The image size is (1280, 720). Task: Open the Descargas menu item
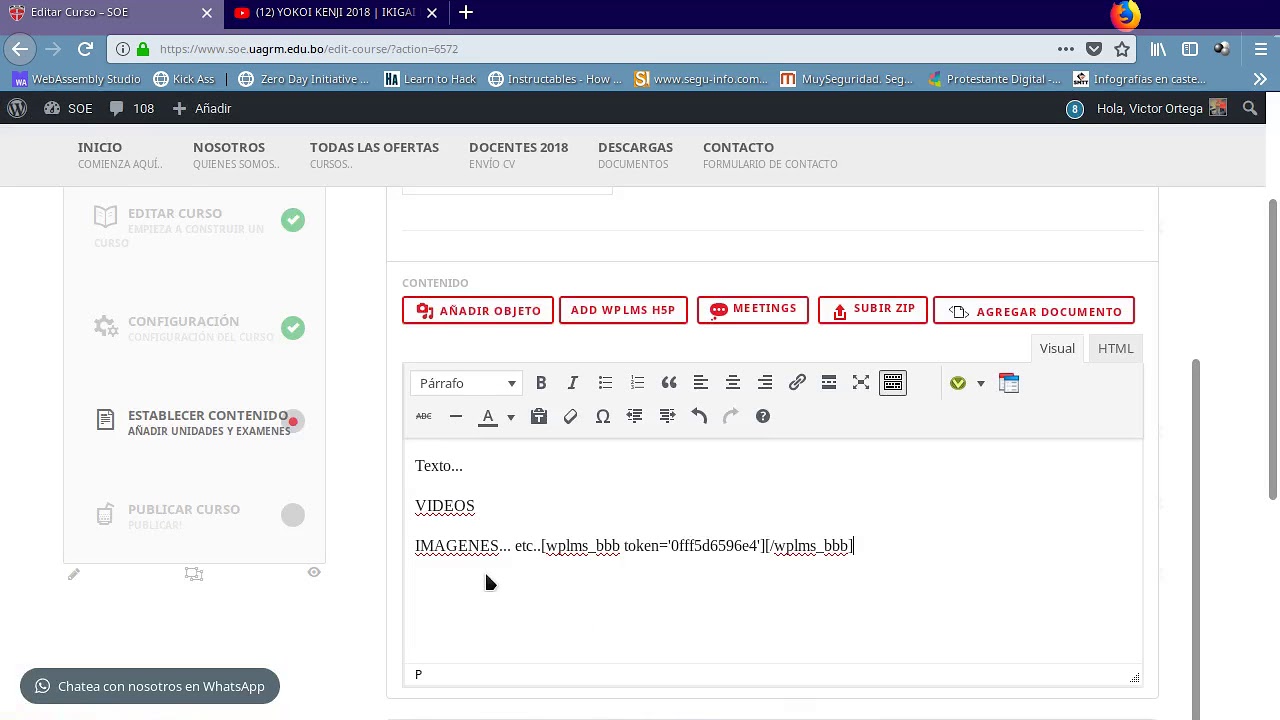[x=635, y=155]
